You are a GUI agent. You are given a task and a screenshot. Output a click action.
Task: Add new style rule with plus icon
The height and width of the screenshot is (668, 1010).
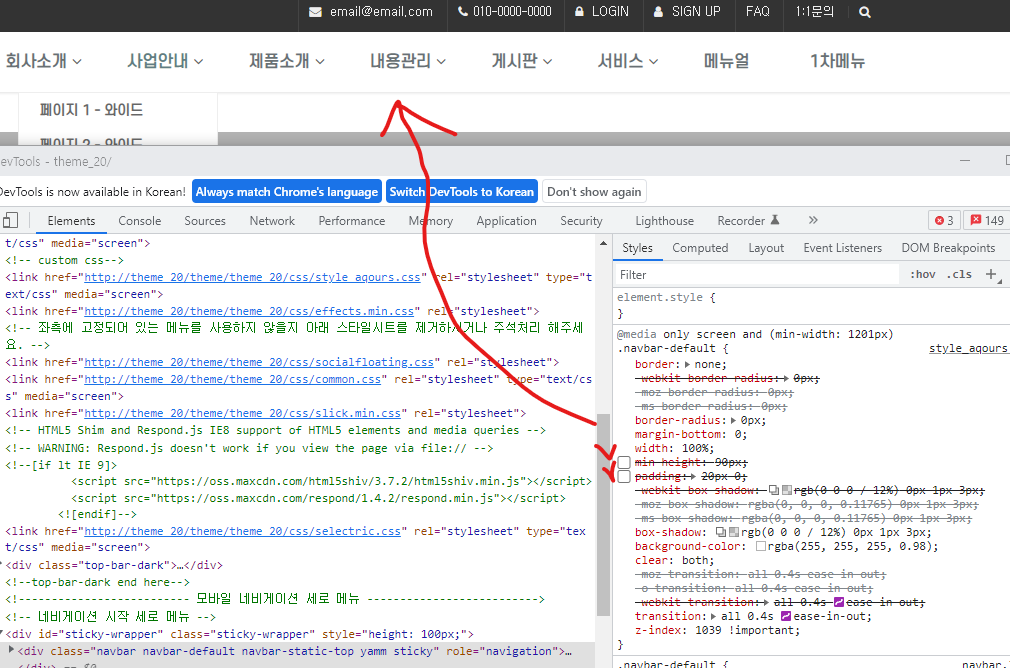click(x=991, y=274)
